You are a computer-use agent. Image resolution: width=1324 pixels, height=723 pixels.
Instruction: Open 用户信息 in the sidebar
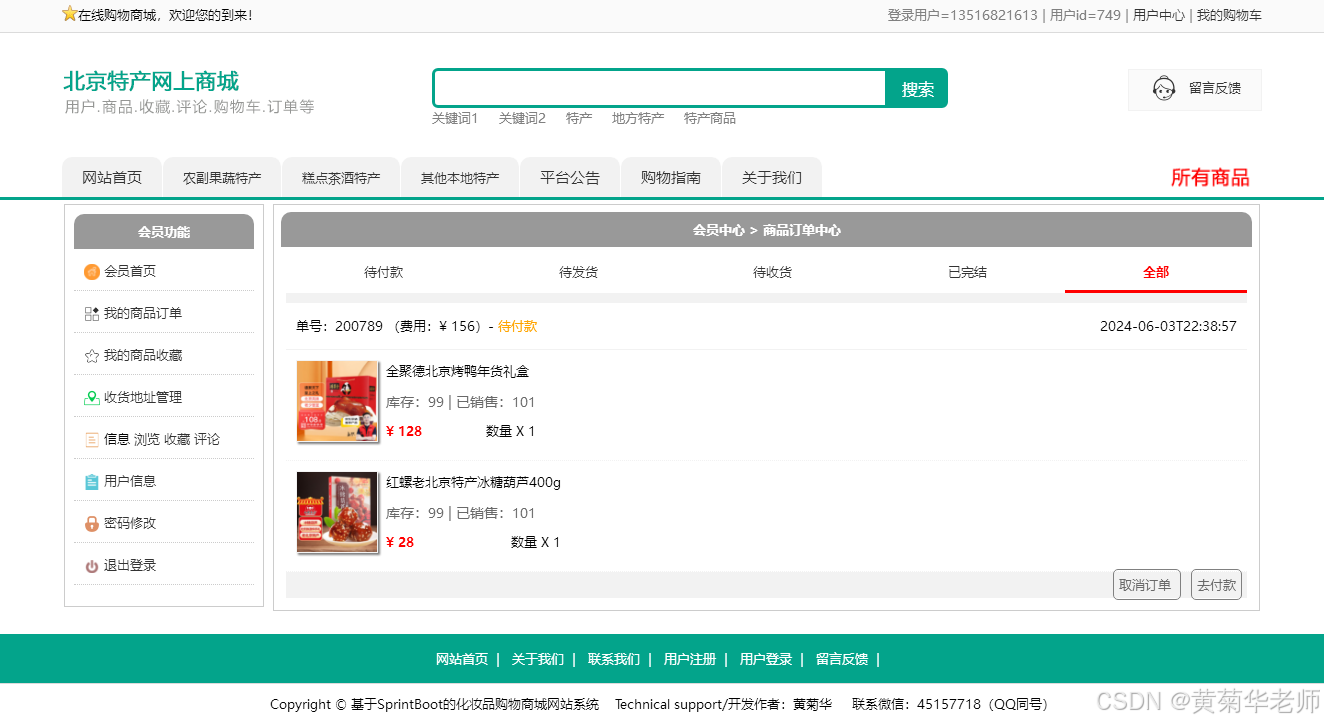[130, 482]
